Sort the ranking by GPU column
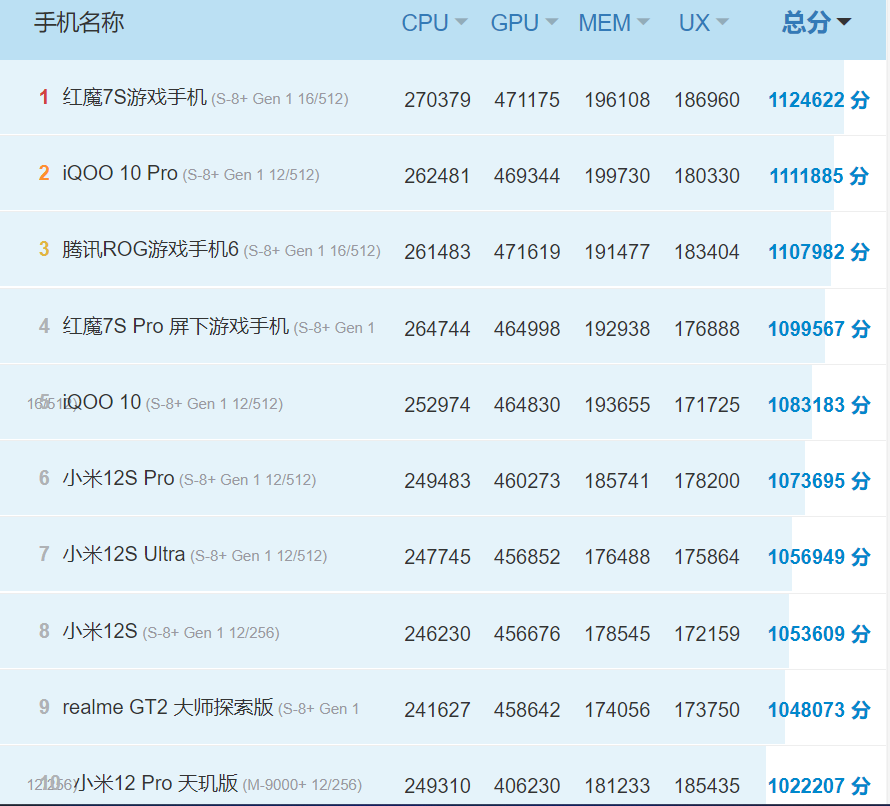The width and height of the screenshot is (890, 806). pyautogui.click(x=524, y=23)
